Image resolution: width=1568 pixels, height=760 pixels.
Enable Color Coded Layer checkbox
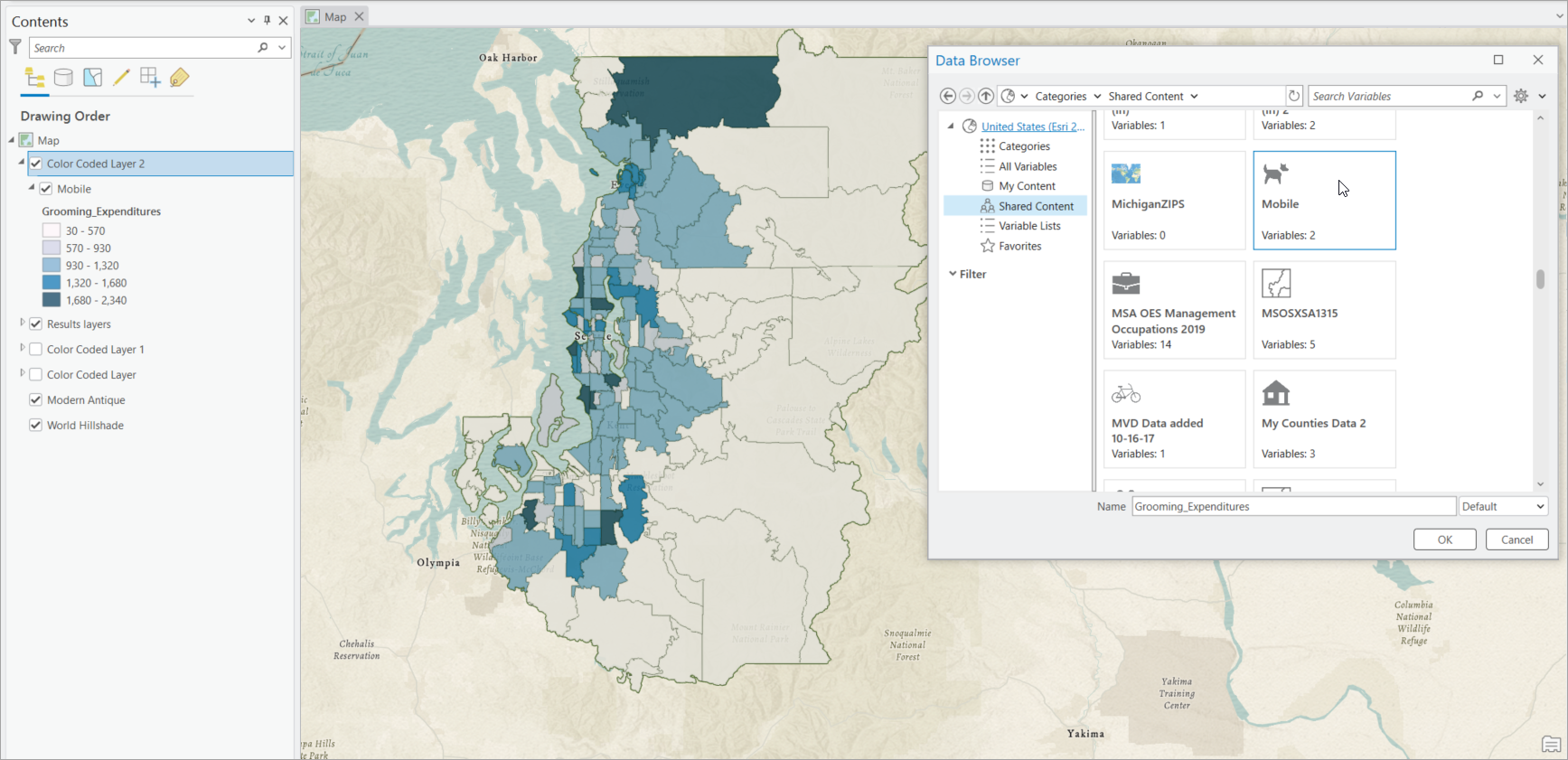pos(36,374)
